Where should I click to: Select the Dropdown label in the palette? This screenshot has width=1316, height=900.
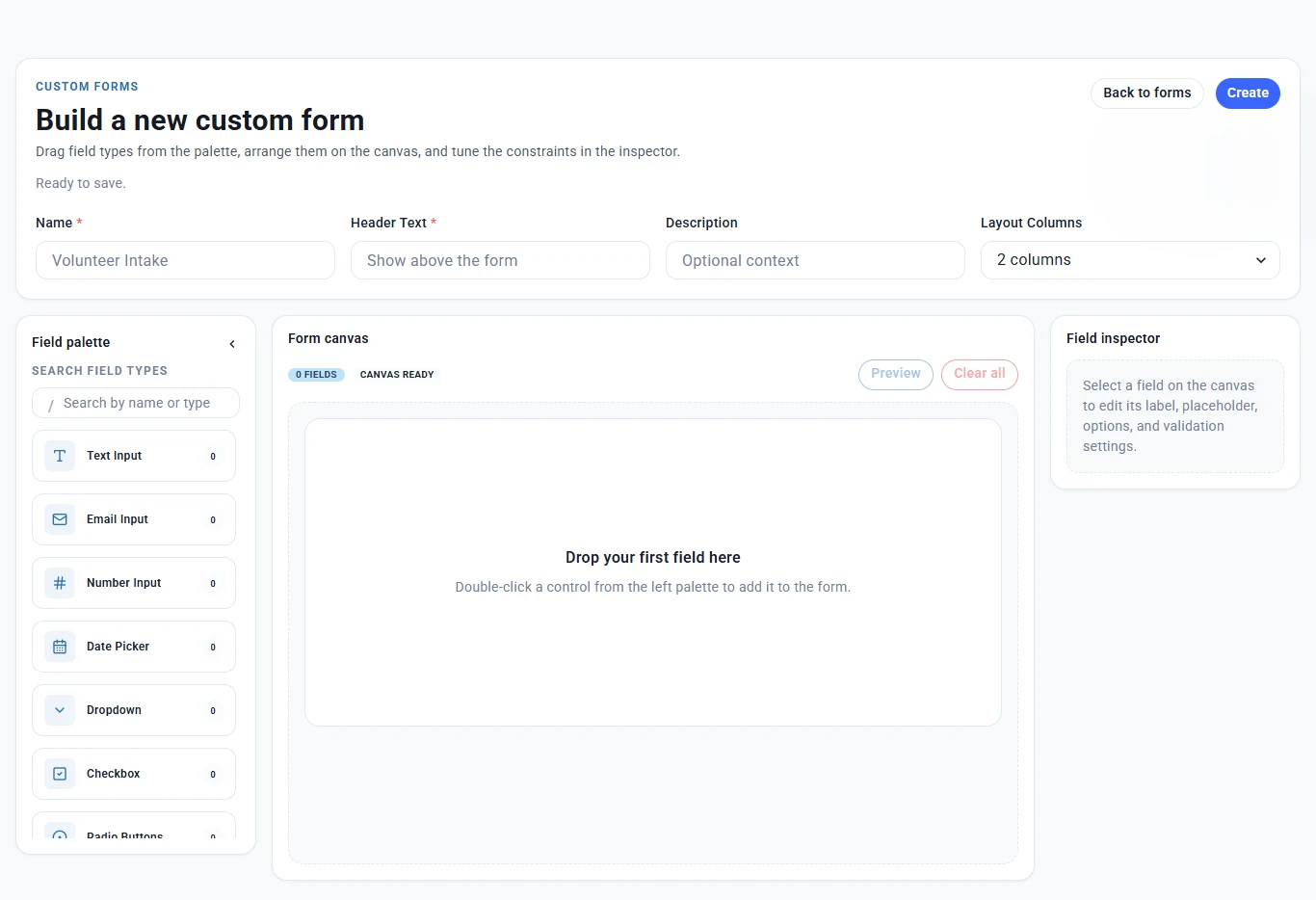pos(114,710)
